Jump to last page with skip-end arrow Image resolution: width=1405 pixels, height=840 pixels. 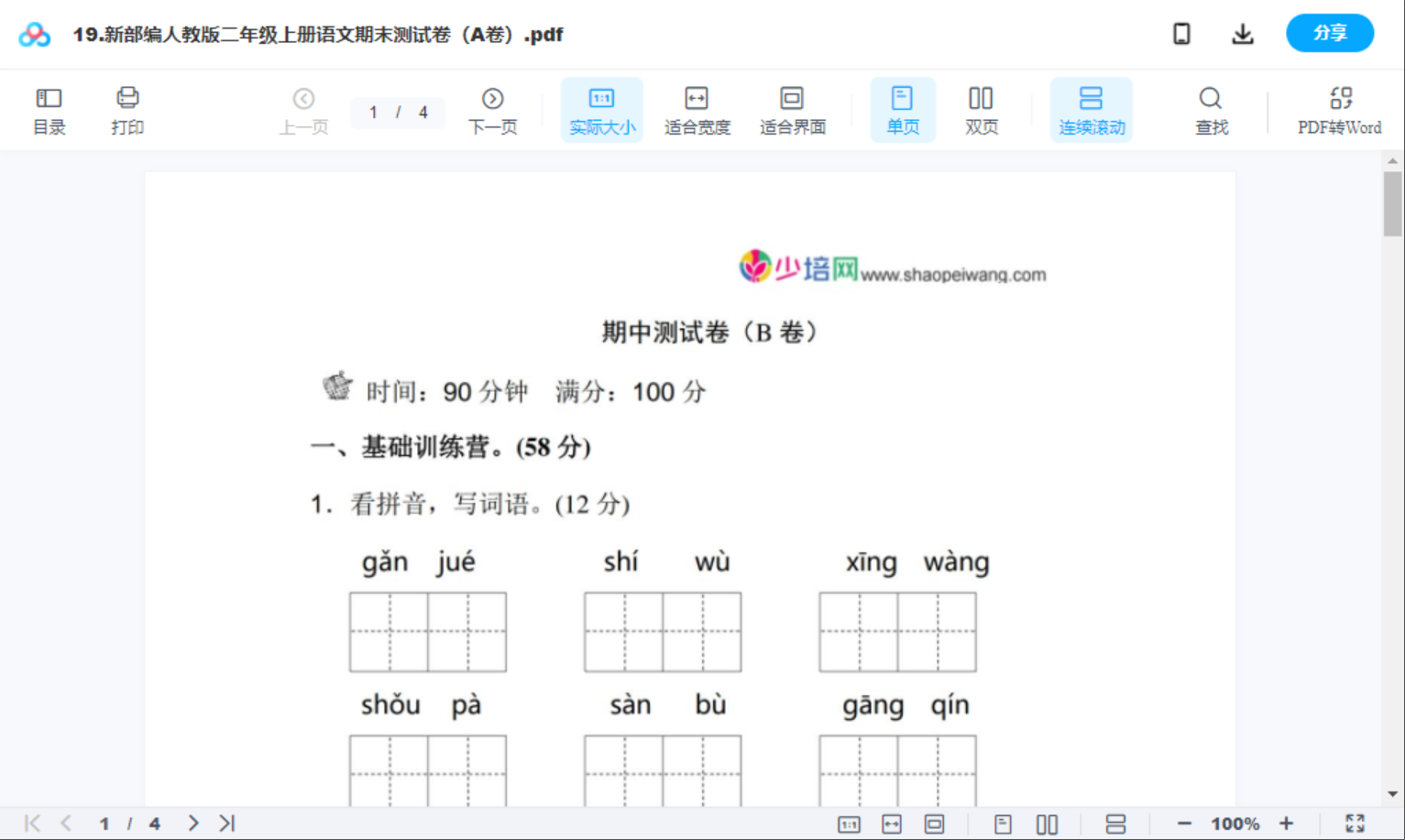227,823
